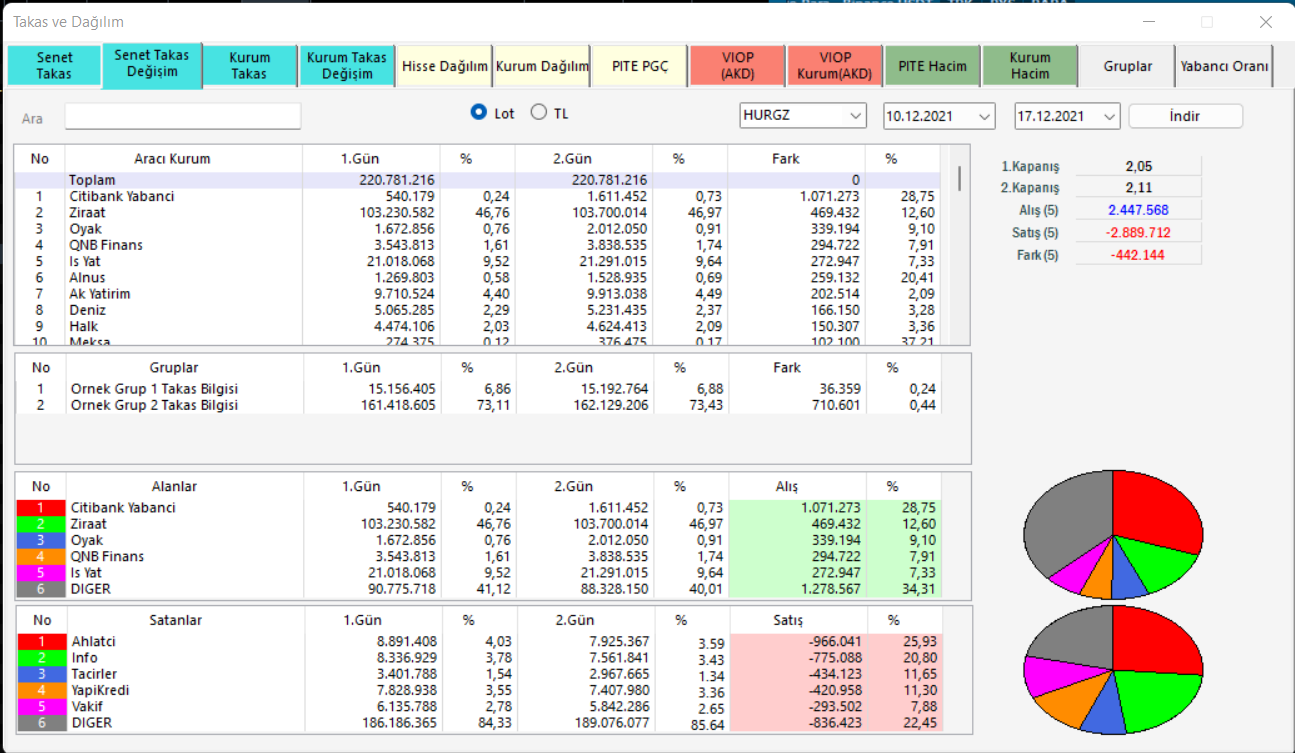The width and height of the screenshot is (1295, 753).
Task: Click gray swatch 6 beside DIGER in Alanlar
Action: 40,589
